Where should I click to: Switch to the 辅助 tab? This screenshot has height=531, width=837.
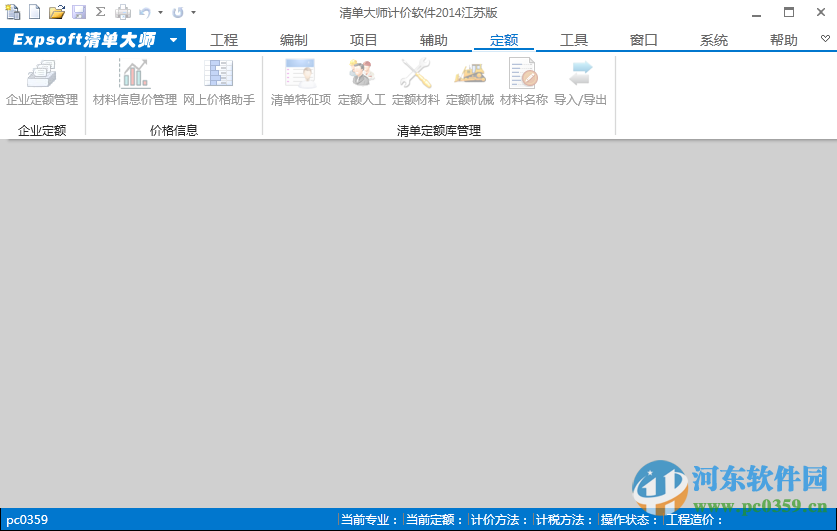[433, 40]
